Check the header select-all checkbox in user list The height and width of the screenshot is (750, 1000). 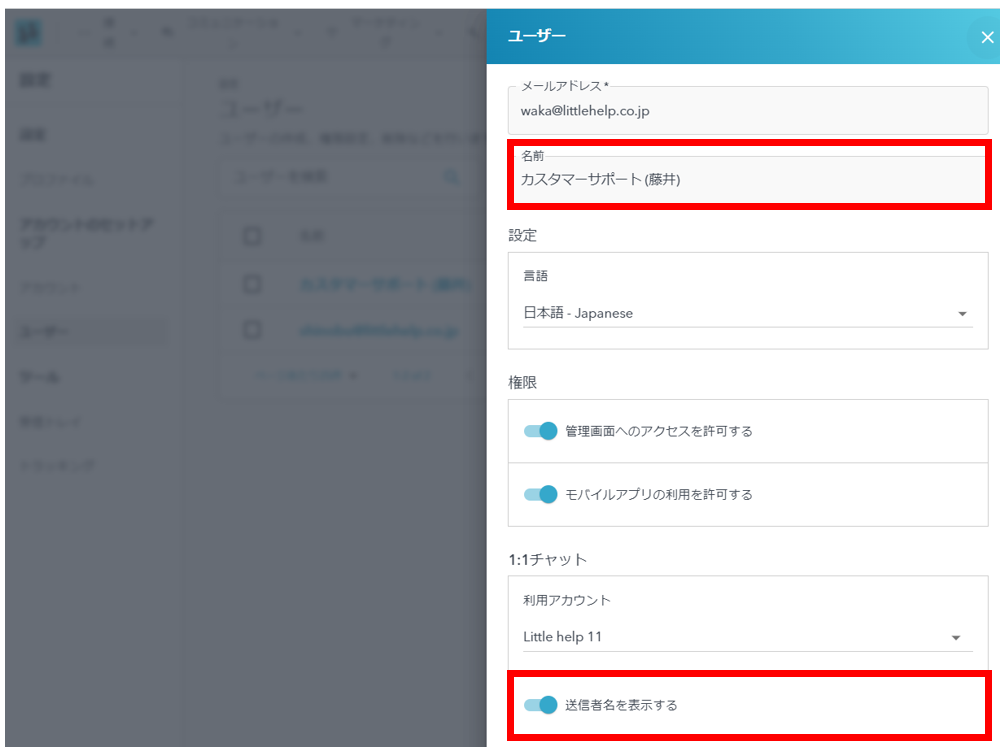(252, 236)
